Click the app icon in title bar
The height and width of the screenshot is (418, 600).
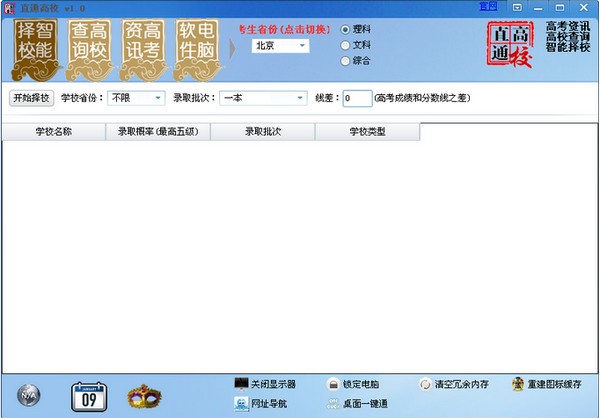10,8
